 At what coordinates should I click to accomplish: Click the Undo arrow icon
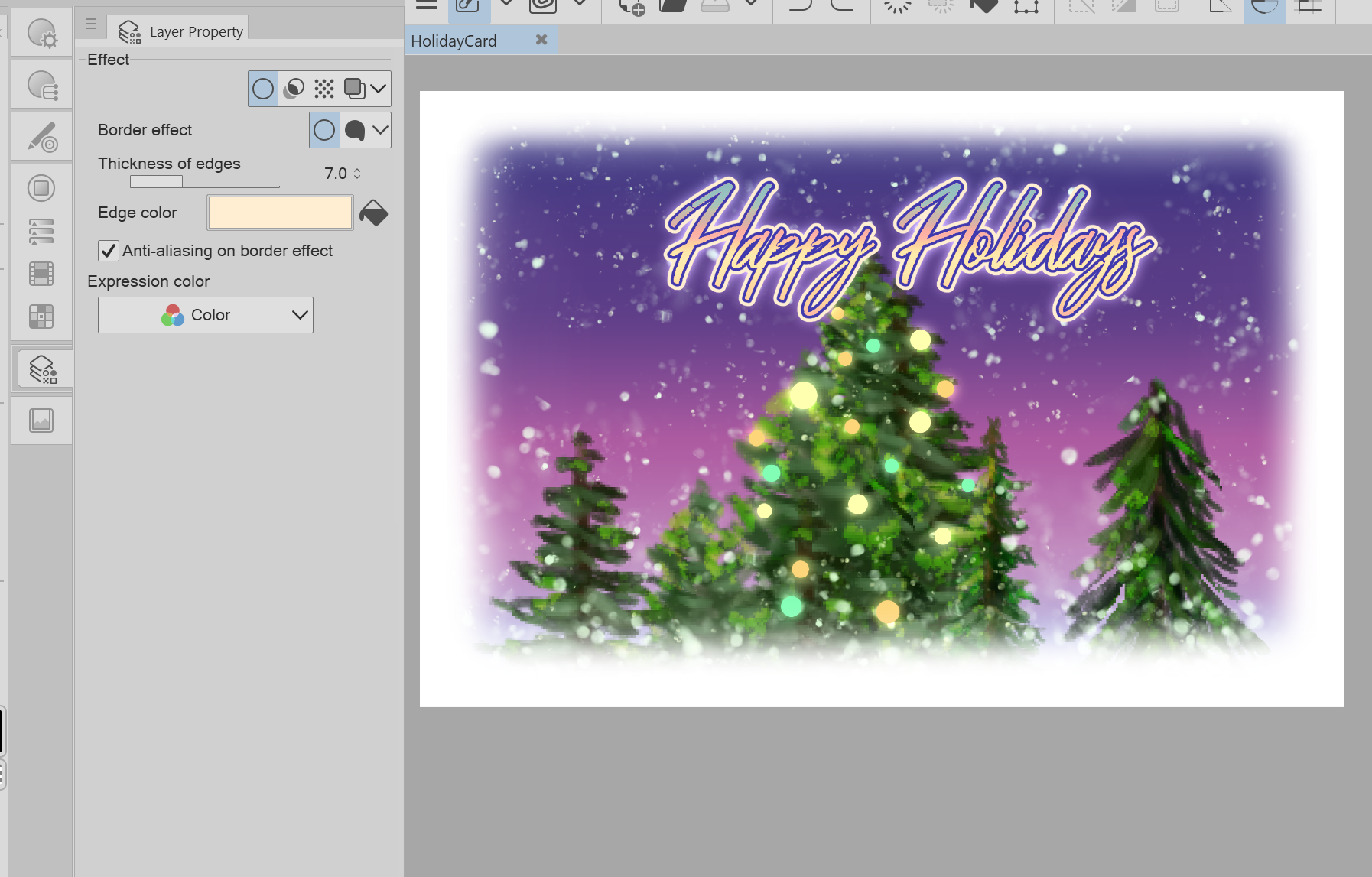(x=800, y=6)
